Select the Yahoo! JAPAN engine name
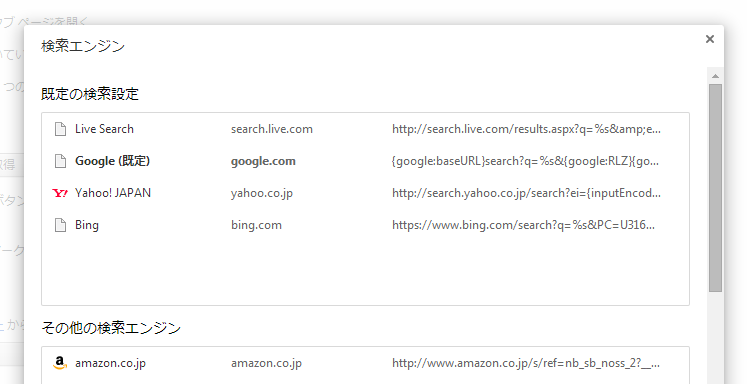The image size is (747, 384). click(113, 193)
